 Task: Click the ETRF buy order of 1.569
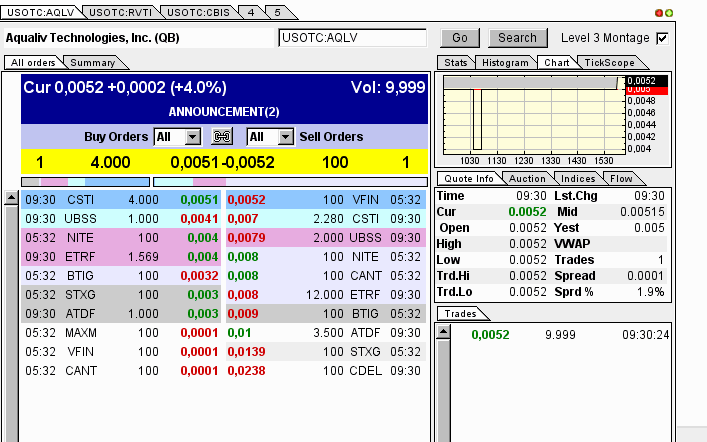point(121,257)
